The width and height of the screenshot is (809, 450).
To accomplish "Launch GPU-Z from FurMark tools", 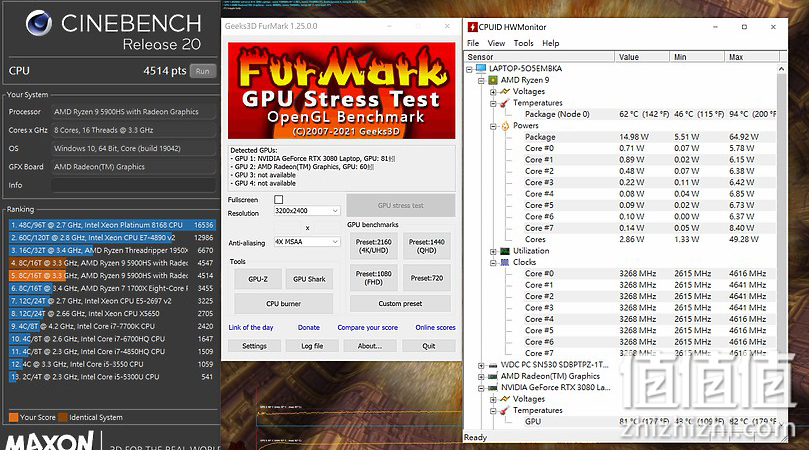I will click(258, 279).
